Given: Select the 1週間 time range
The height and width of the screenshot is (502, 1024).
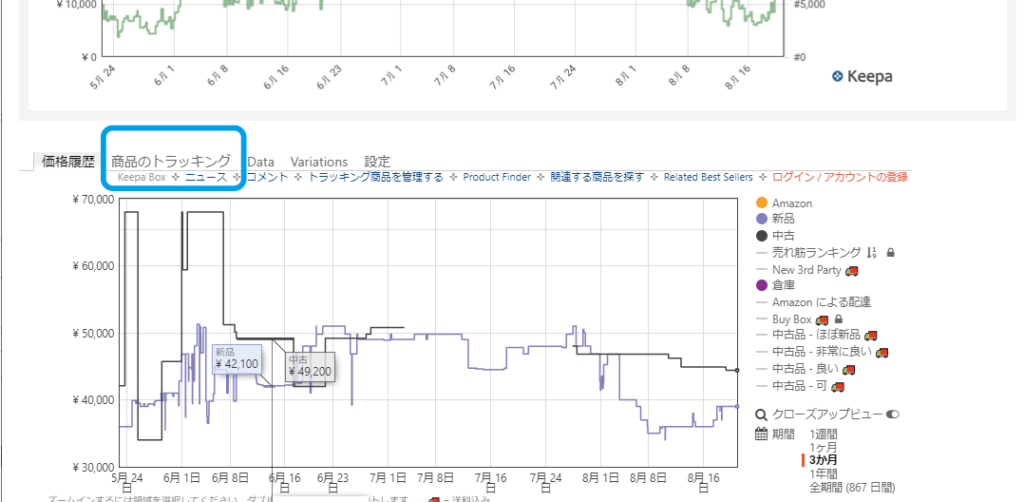Looking at the screenshot, I should click(825, 434).
